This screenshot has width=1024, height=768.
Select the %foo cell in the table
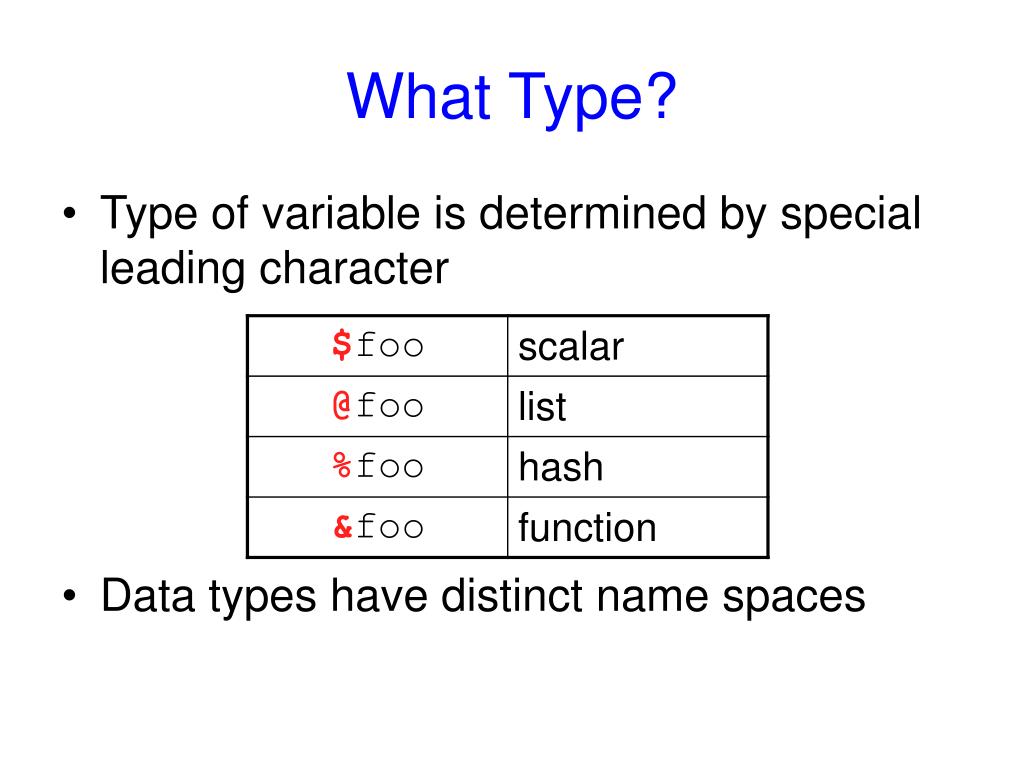(377, 467)
